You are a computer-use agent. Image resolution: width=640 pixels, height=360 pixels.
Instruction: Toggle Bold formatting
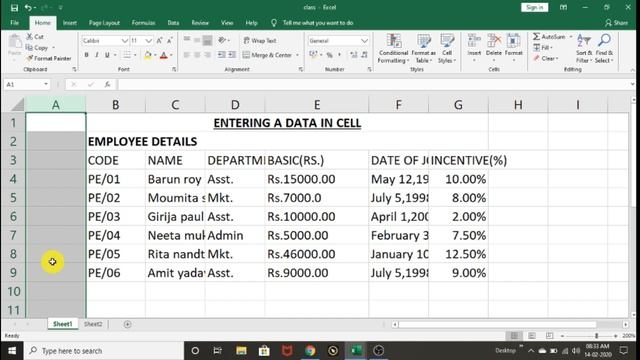(87, 55)
